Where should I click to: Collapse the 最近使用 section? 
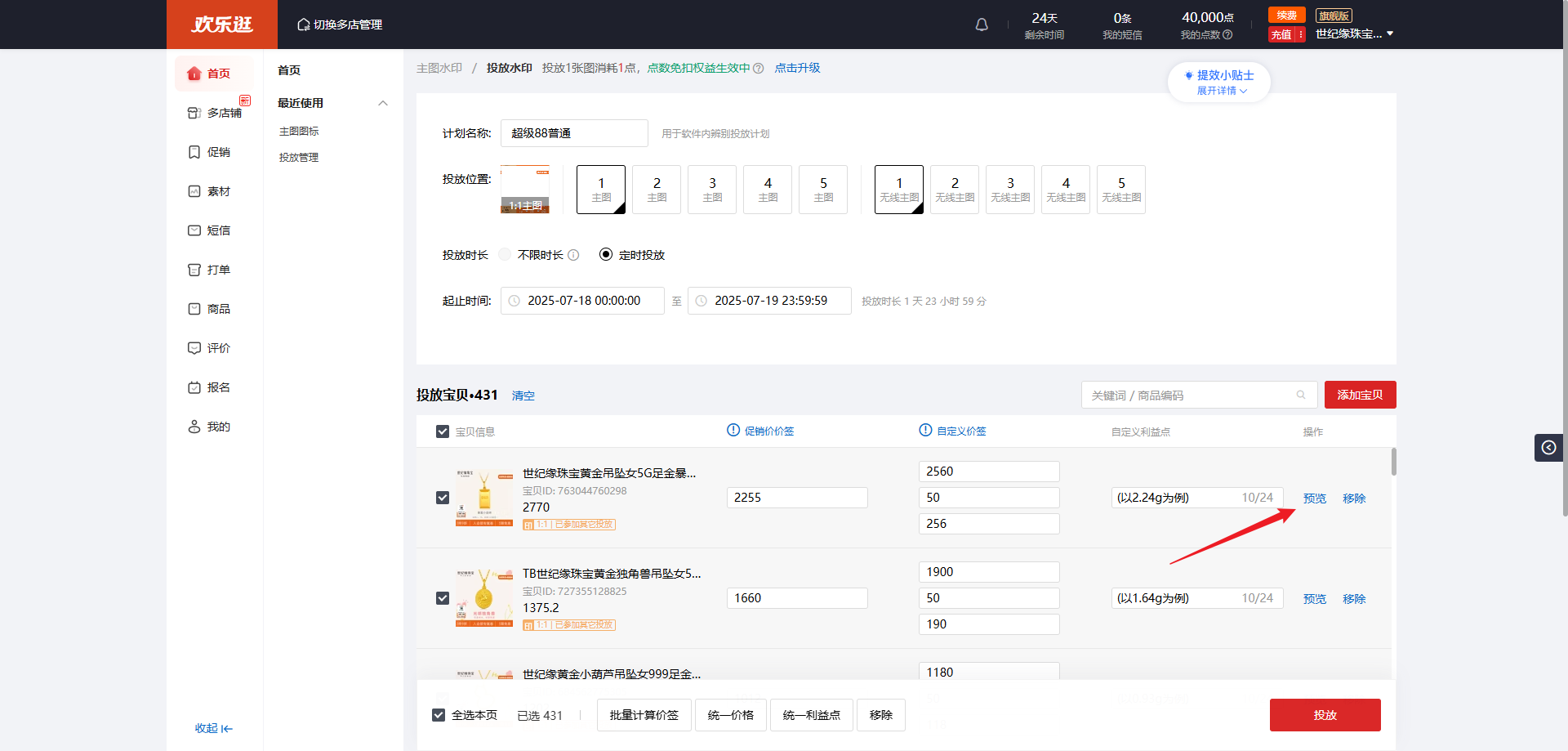click(383, 103)
